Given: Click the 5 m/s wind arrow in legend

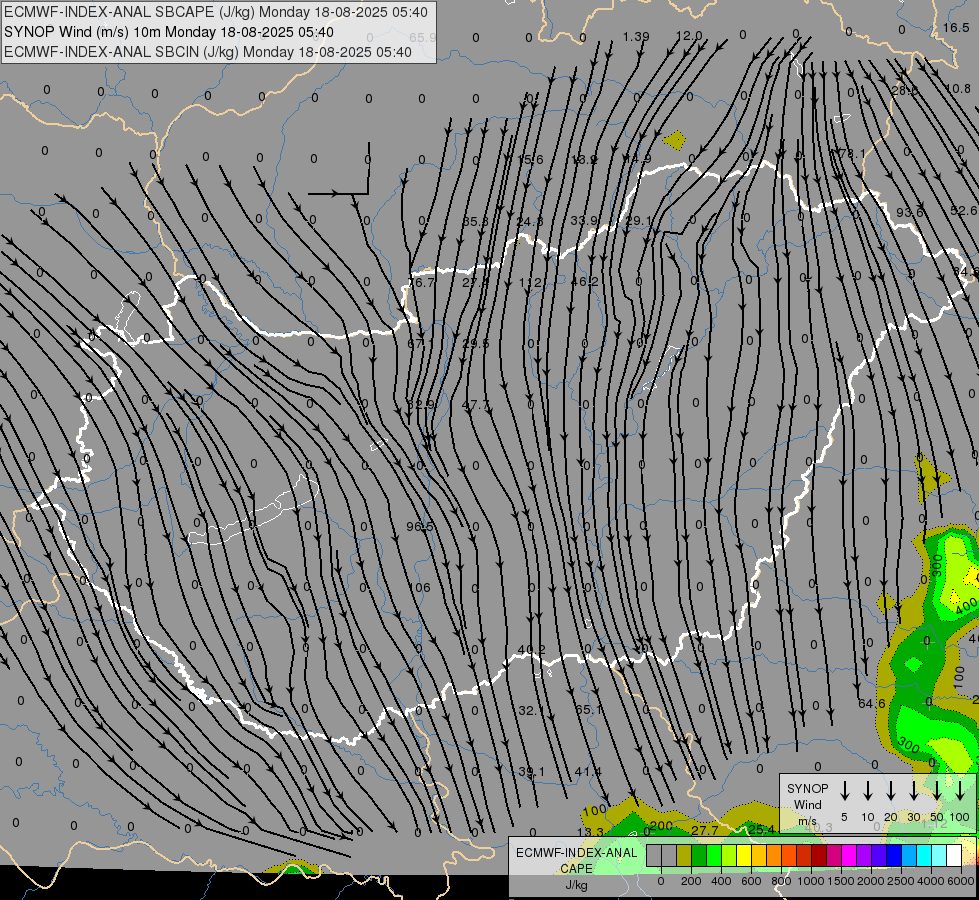Looking at the screenshot, I should [845, 790].
